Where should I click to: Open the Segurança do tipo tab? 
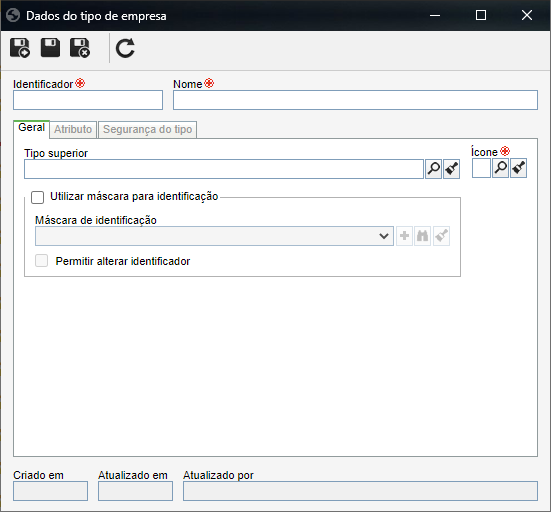[148, 129]
